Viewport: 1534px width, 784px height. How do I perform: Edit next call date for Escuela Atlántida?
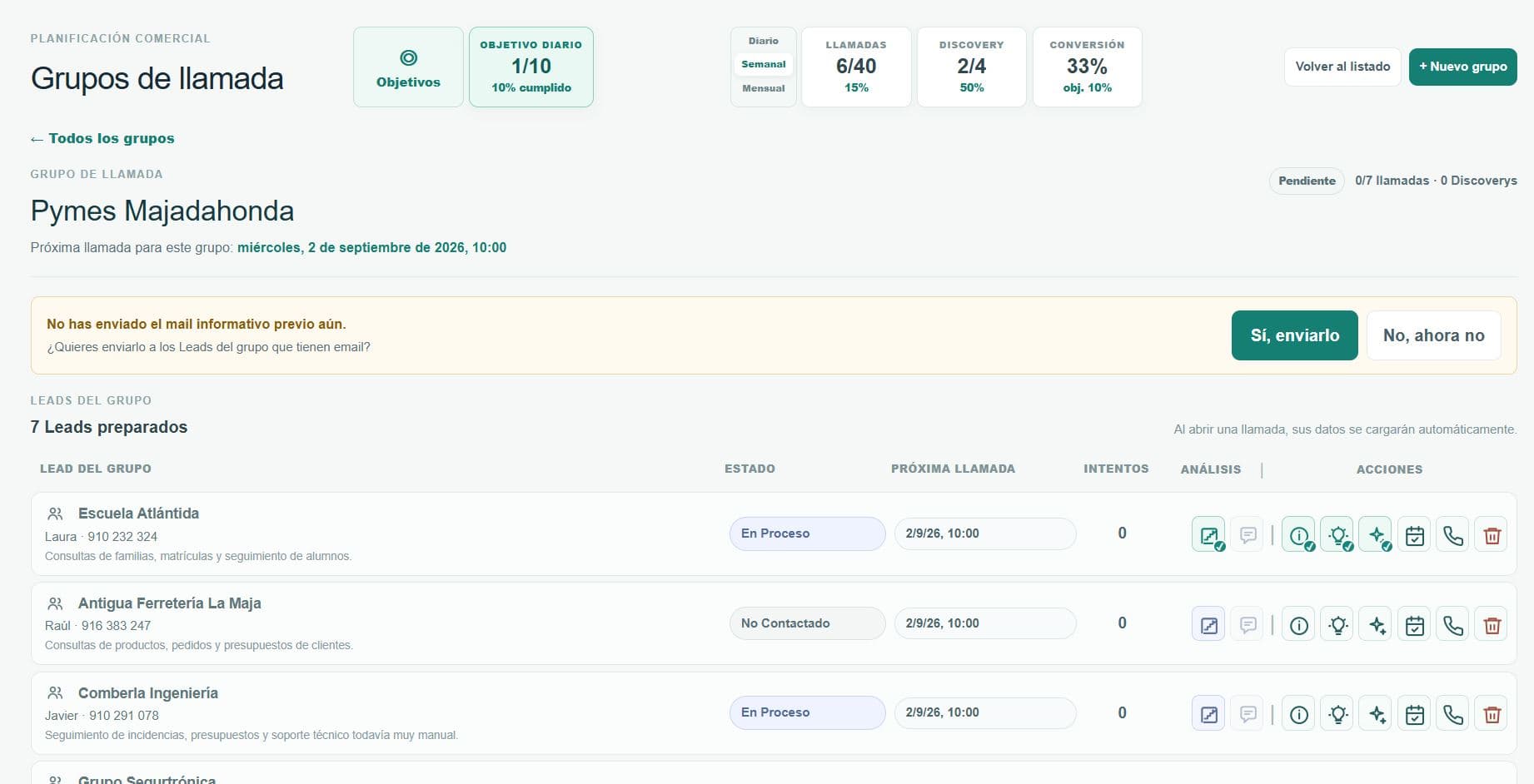(985, 533)
